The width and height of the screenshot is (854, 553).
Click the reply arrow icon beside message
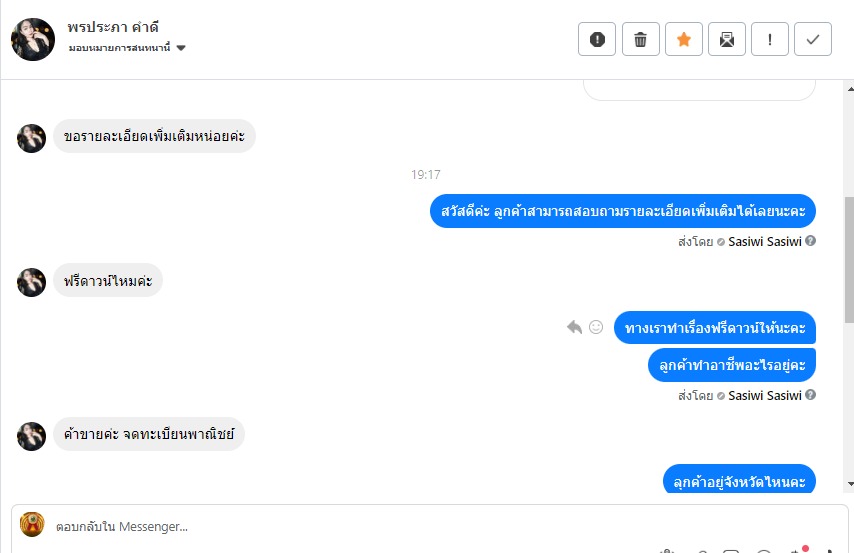(x=574, y=327)
